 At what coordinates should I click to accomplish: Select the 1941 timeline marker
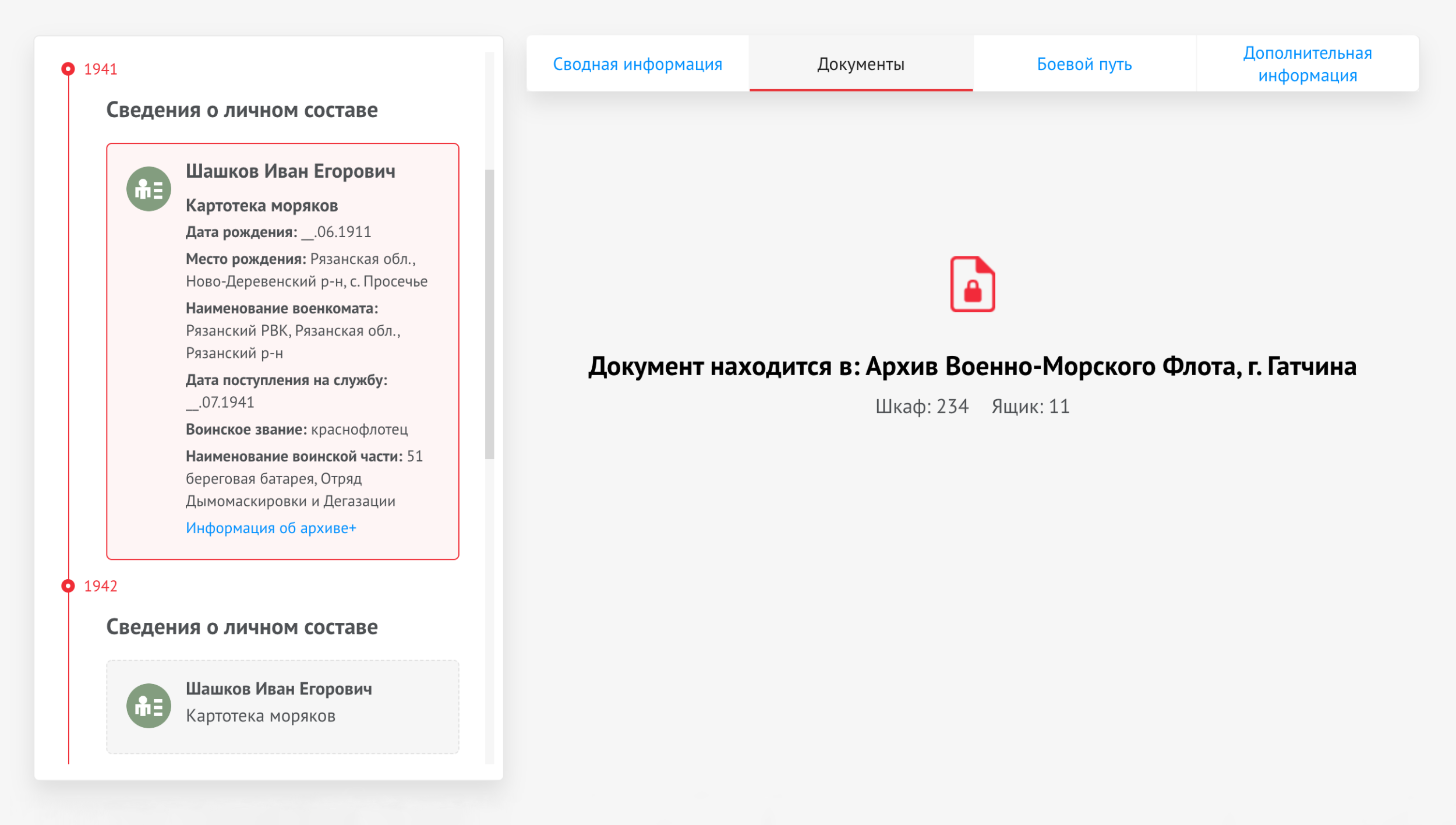[68, 69]
